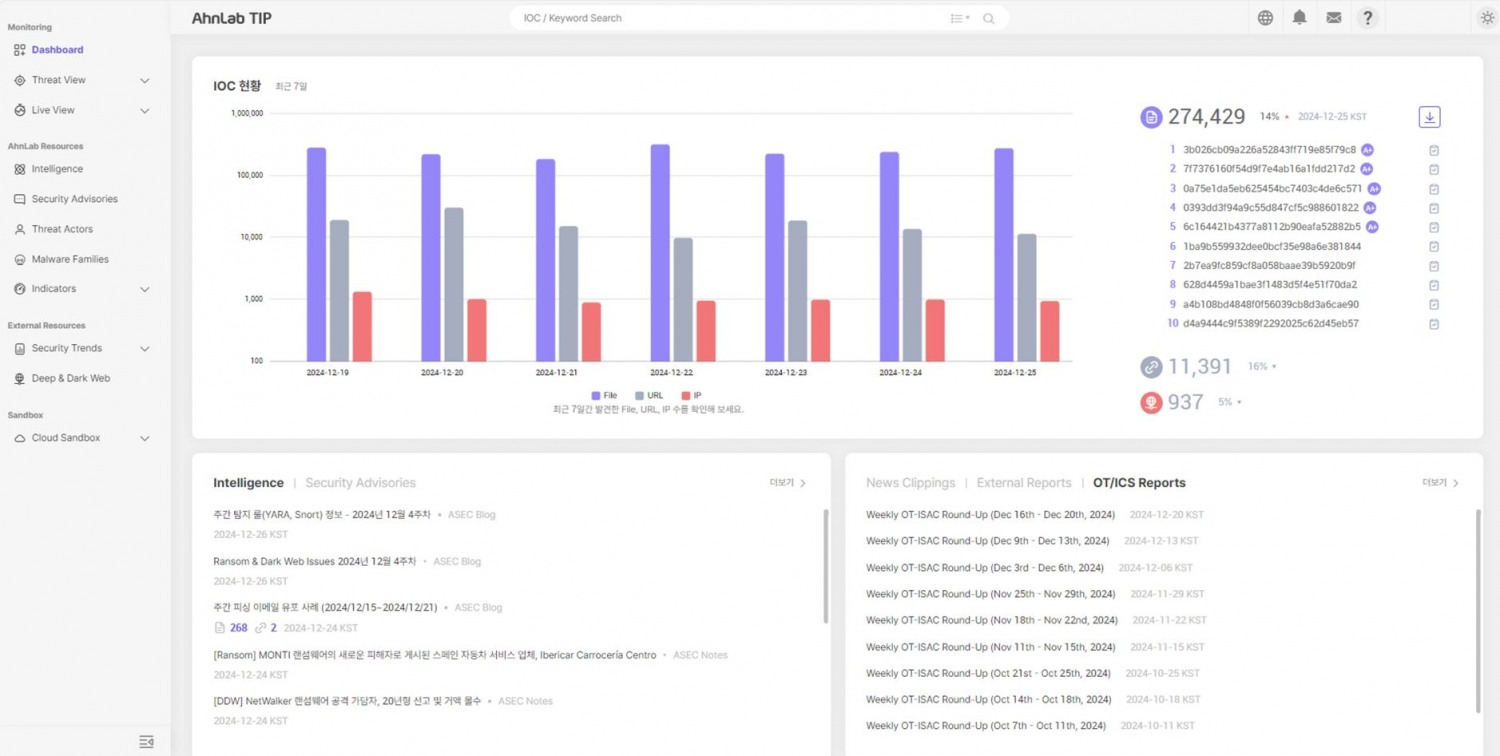This screenshot has height=756, width=1500.
Task: Click the Malware Families icon in the sidebar
Action: coord(20,259)
